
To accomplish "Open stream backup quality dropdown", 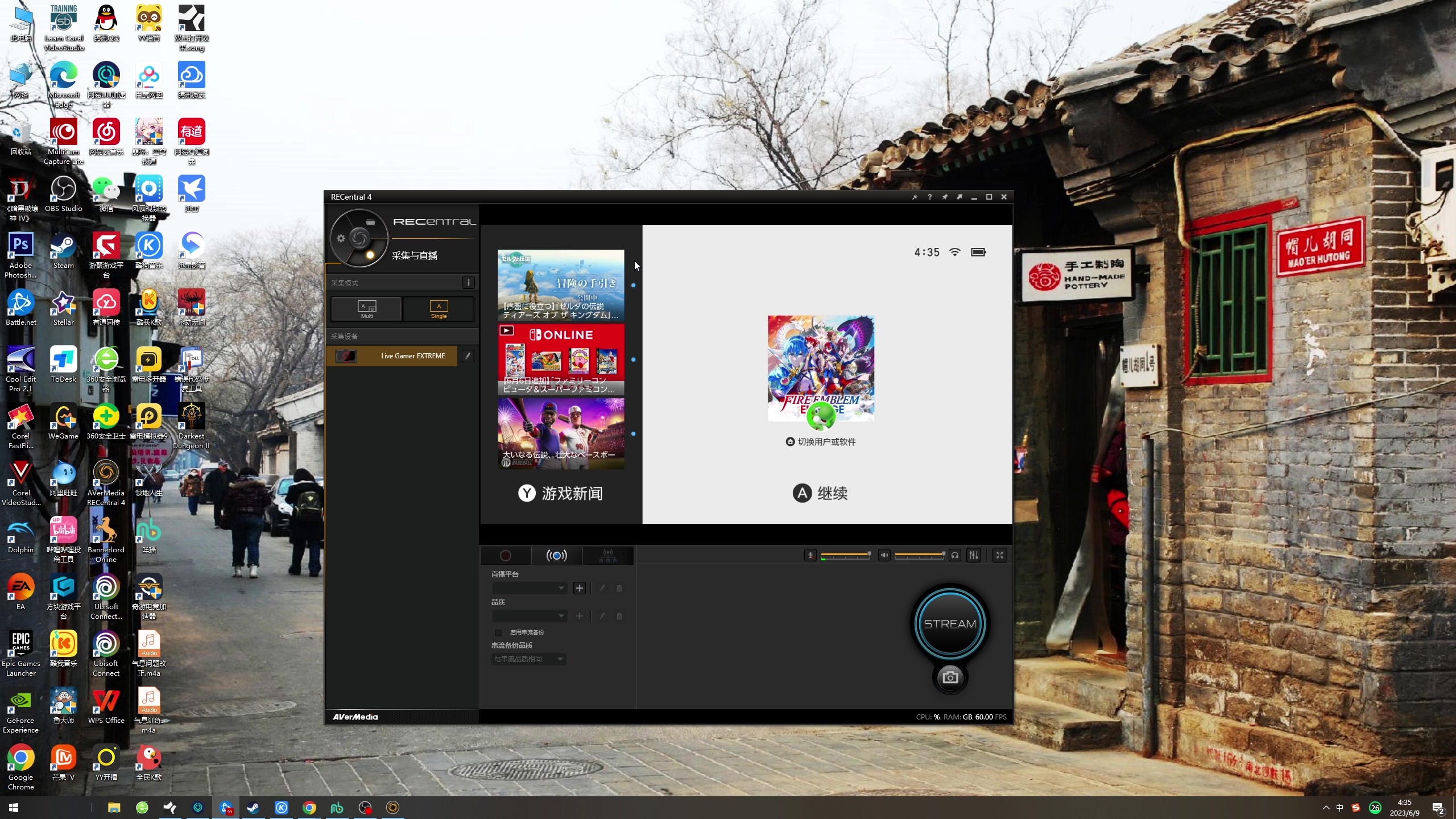I will [529, 659].
